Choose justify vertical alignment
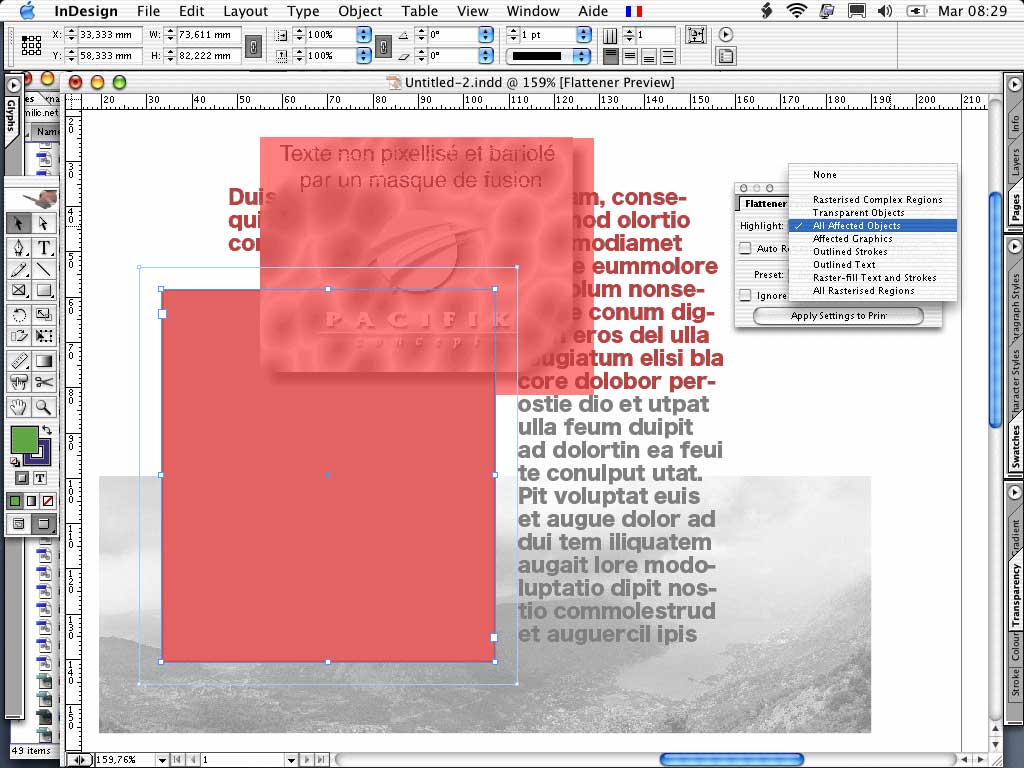The image size is (1024, 768). click(x=667, y=57)
